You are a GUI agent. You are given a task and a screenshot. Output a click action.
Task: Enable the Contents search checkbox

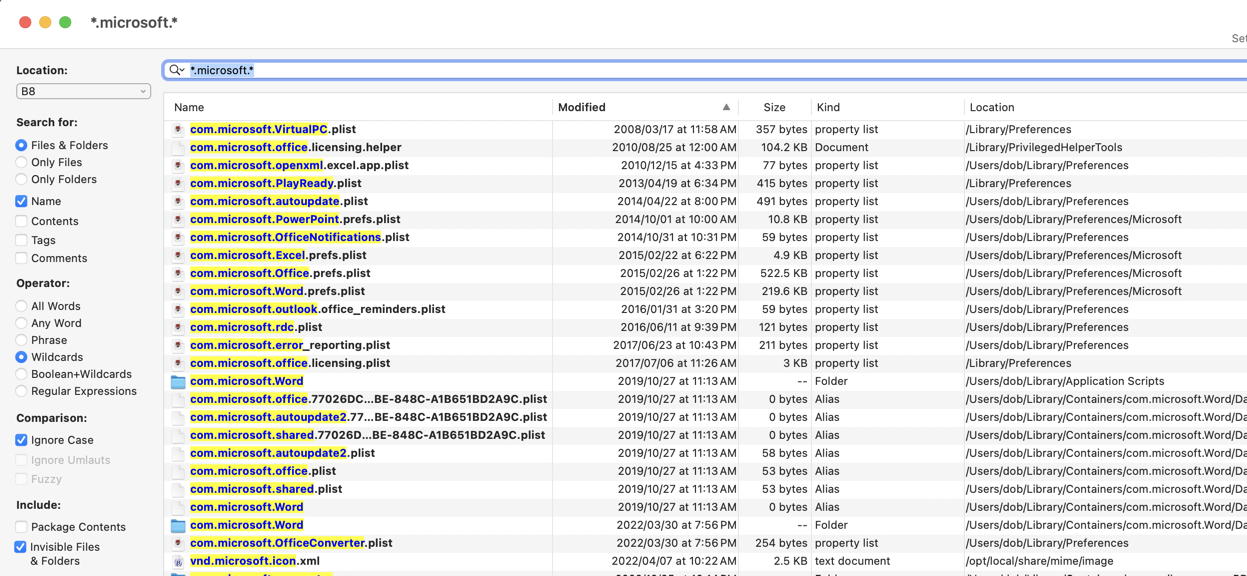(21, 221)
